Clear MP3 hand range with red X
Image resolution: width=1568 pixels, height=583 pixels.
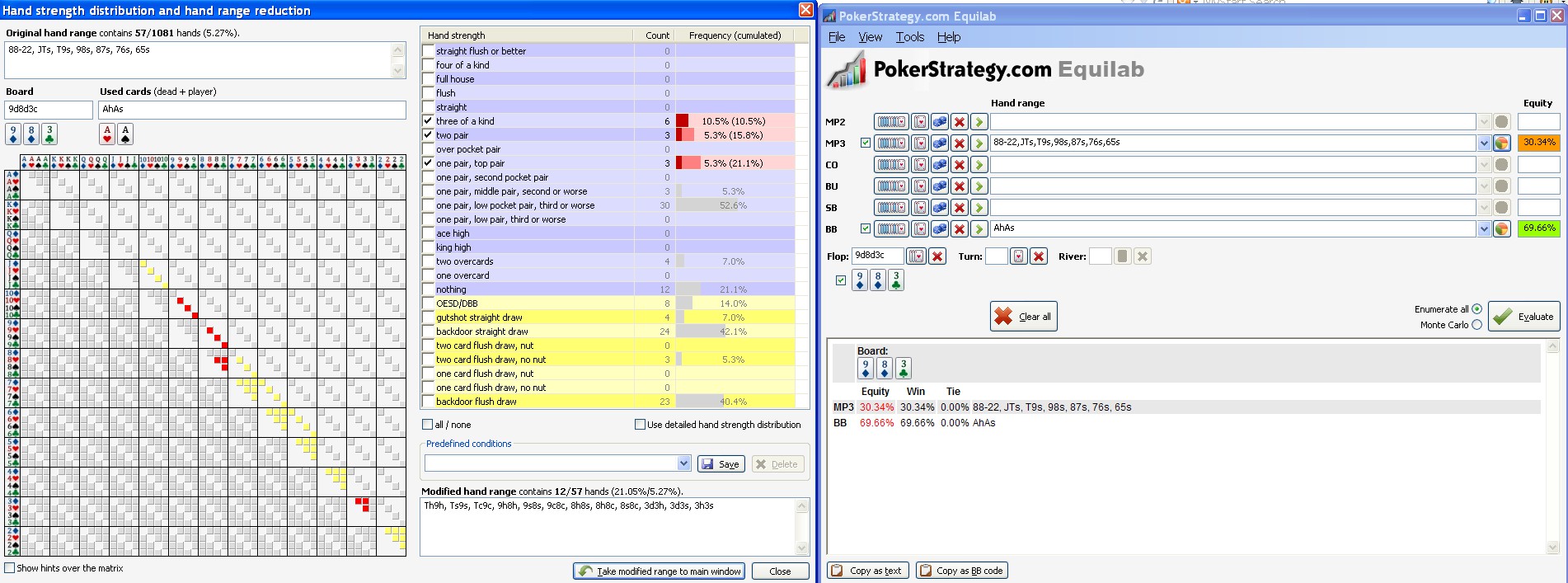(x=960, y=143)
